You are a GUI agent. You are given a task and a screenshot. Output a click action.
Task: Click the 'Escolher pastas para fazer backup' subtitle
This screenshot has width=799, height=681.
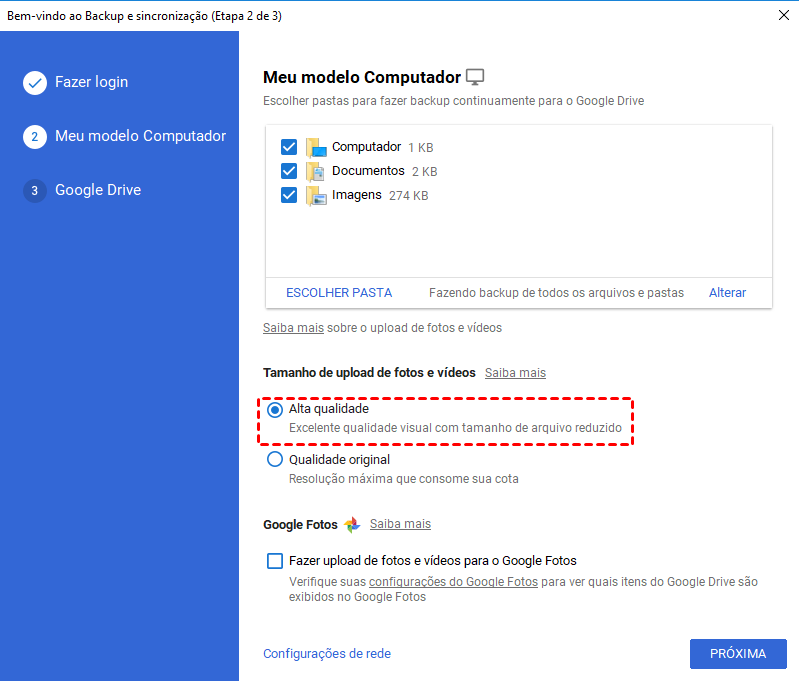click(x=453, y=101)
